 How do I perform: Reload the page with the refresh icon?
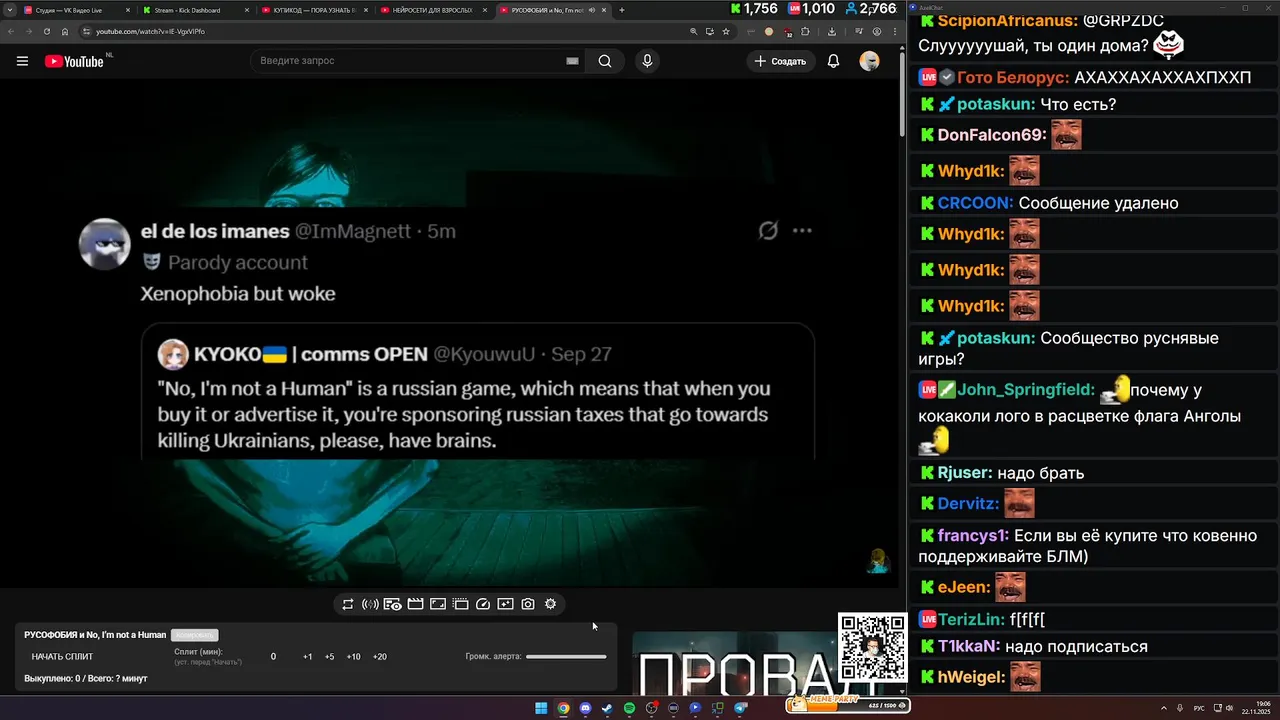(46, 31)
